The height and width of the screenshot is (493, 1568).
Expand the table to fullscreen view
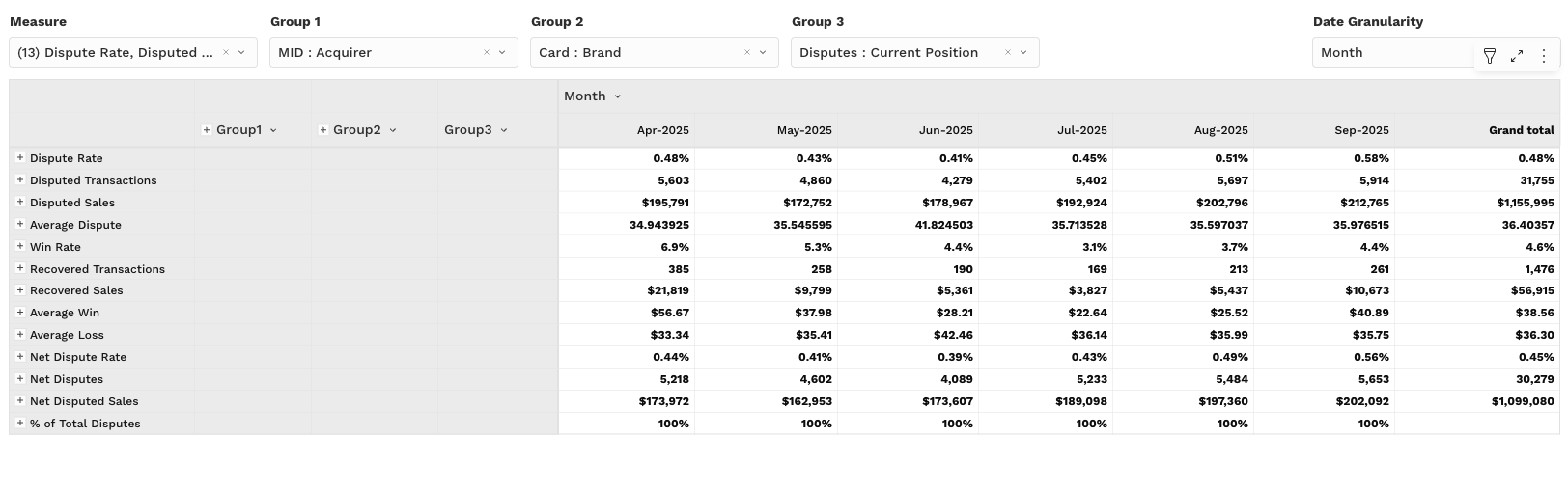tap(1517, 56)
